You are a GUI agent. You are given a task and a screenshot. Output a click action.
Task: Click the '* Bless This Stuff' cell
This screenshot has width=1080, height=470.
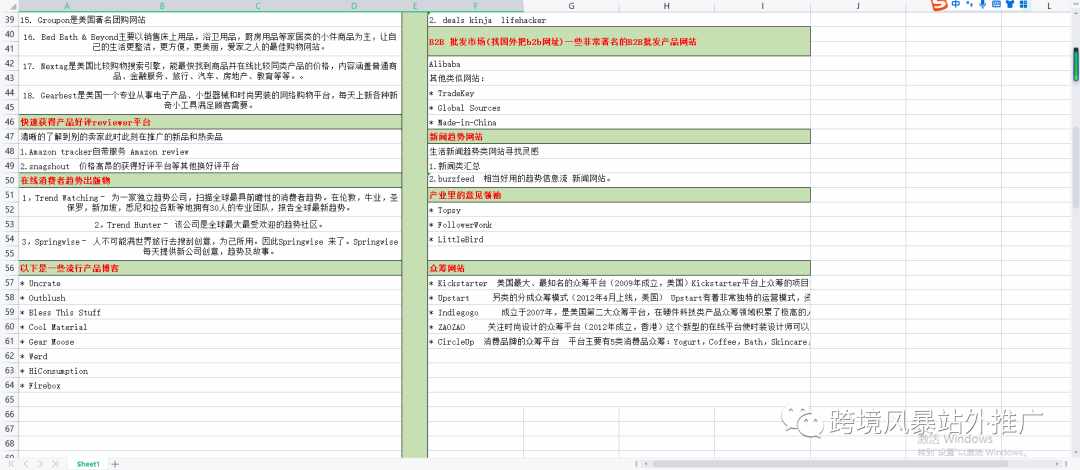pyautogui.click(x=210, y=312)
